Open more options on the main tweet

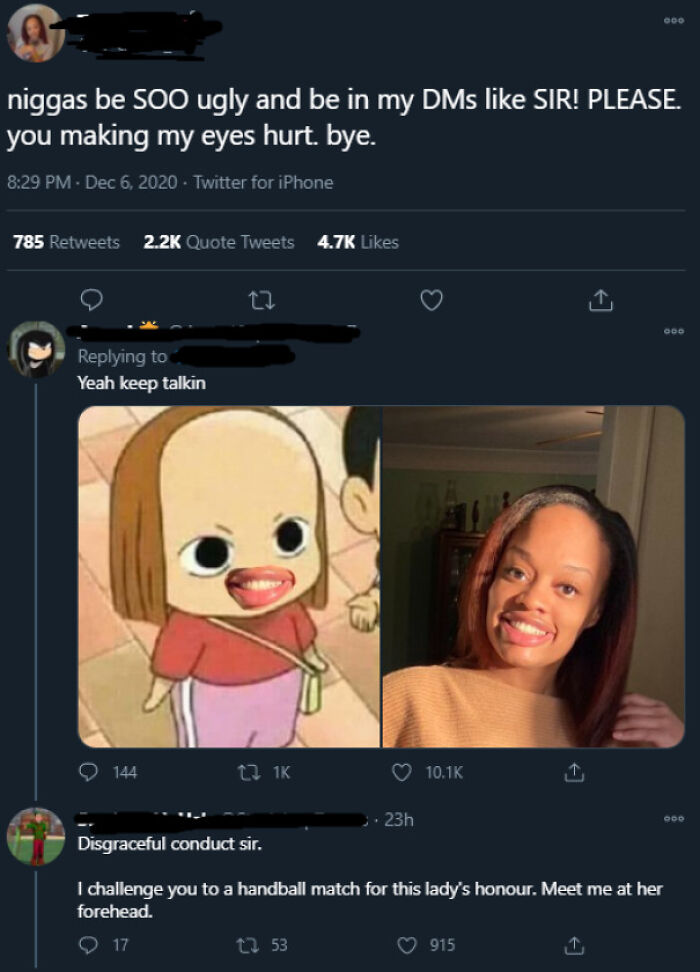[x=673, y=20]
